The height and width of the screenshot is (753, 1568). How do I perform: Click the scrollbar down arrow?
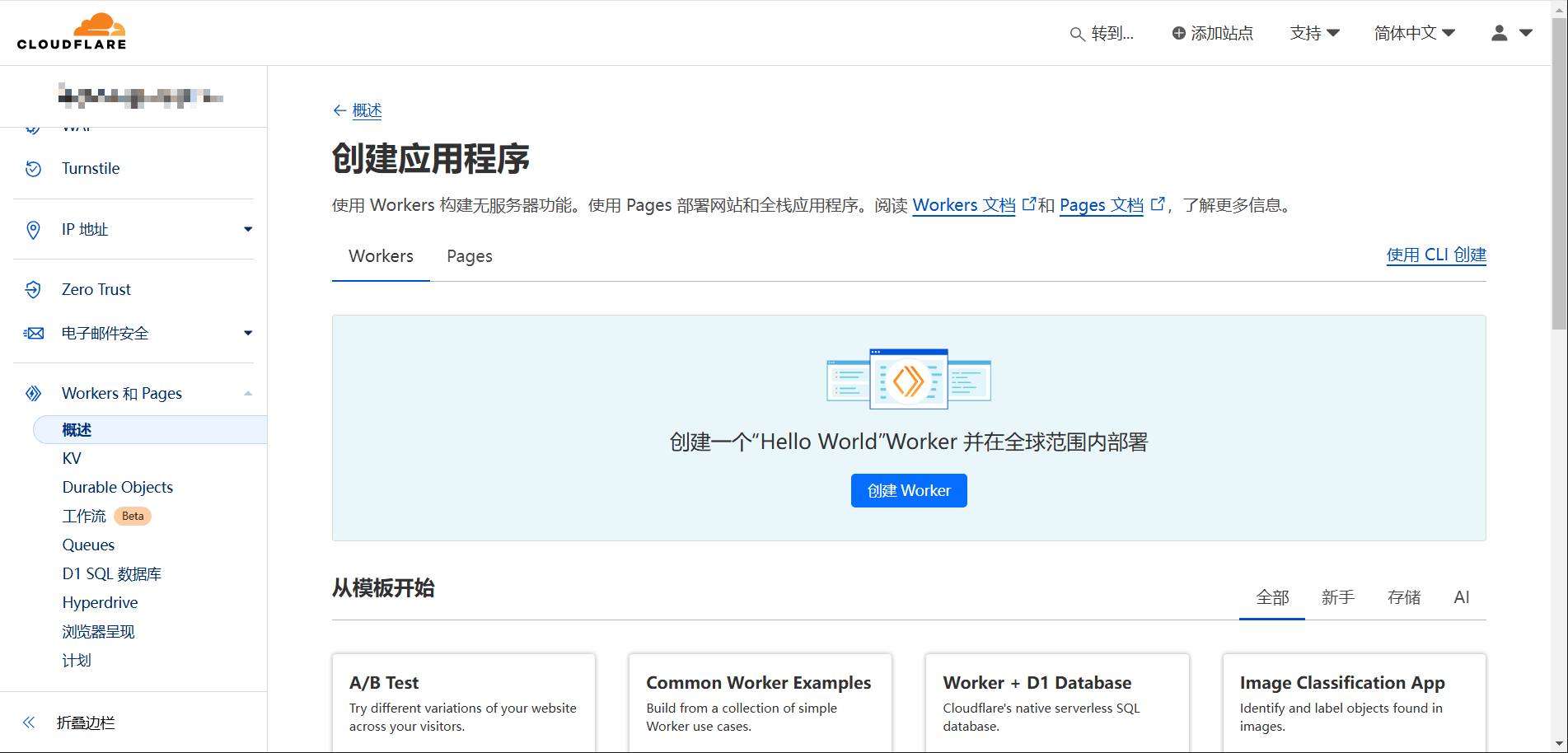(1560, 745)
